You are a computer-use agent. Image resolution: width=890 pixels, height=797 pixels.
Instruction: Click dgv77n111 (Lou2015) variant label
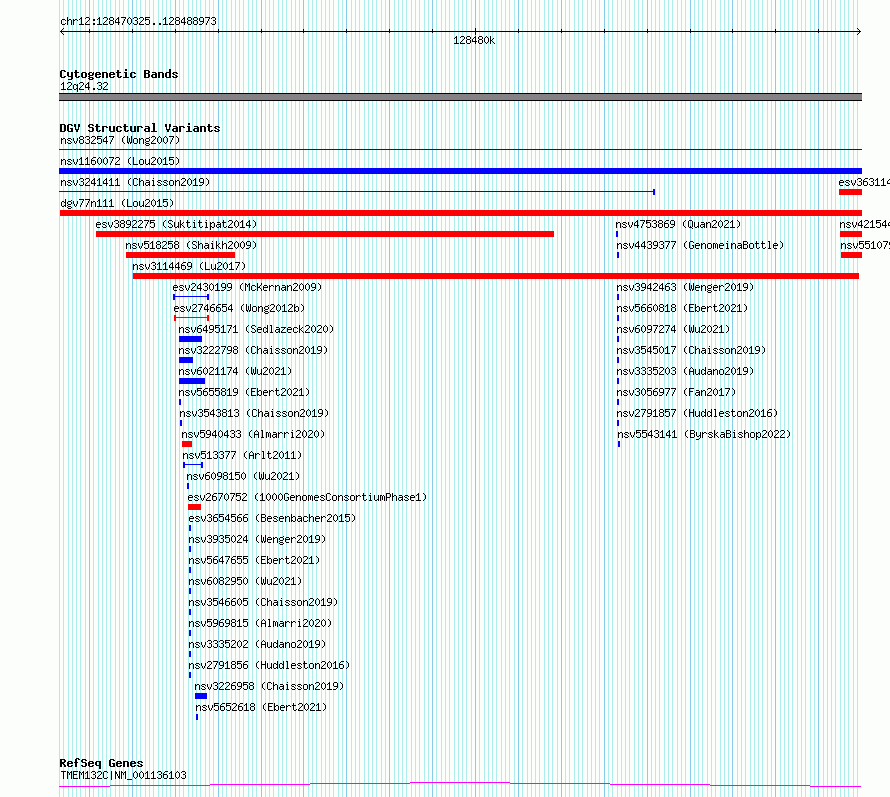point(117,203)
